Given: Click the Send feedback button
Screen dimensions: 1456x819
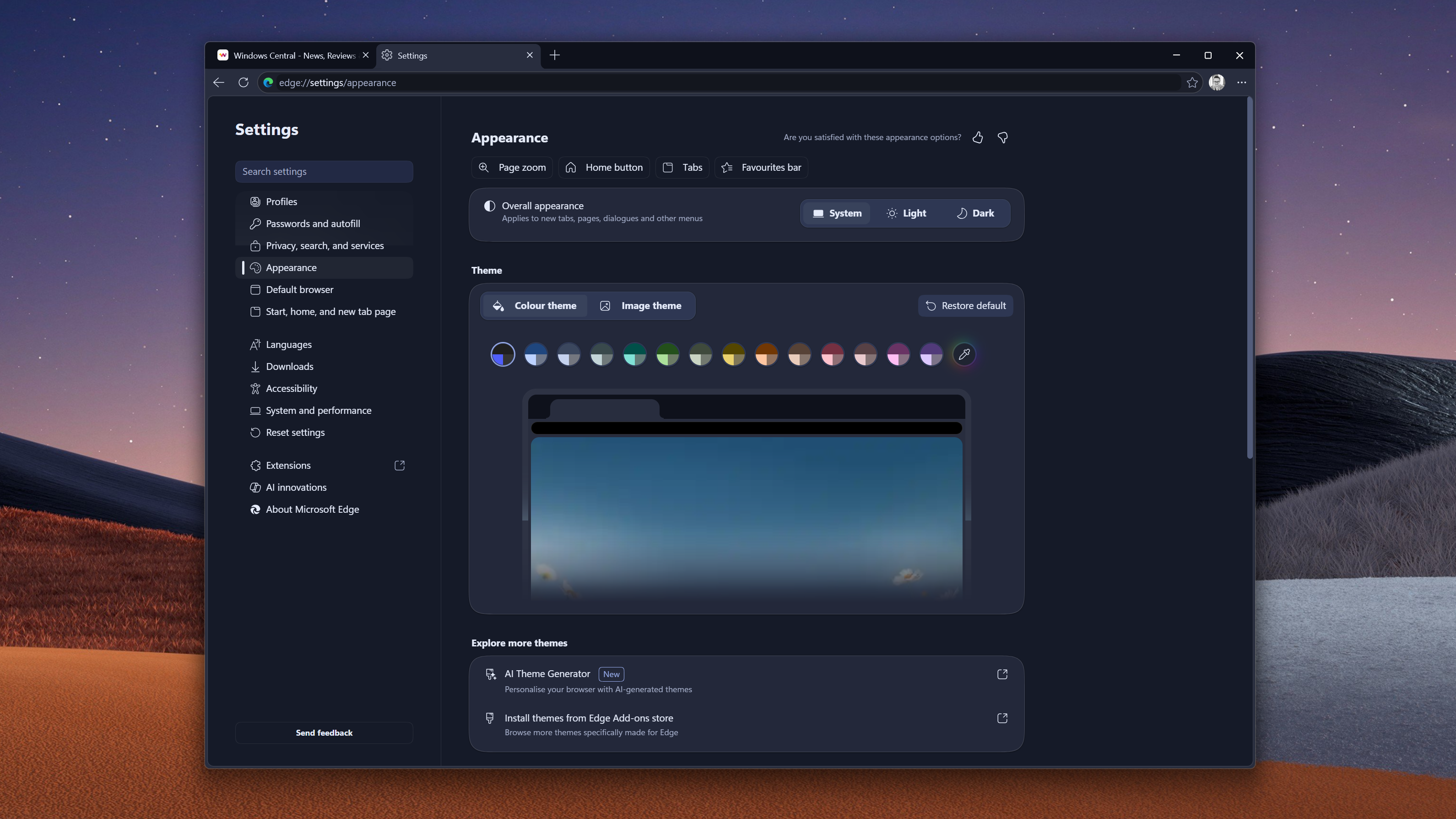Looking at the screenshot, I should [324, 732].
